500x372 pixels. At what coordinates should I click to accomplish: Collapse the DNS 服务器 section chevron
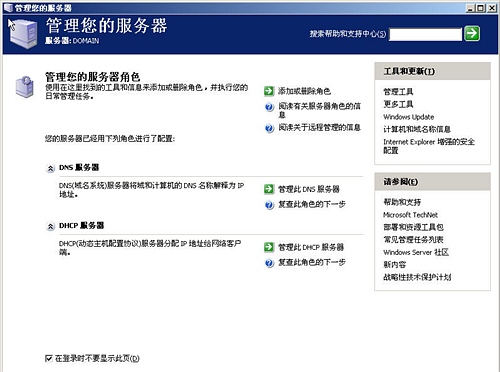[50, 168]
